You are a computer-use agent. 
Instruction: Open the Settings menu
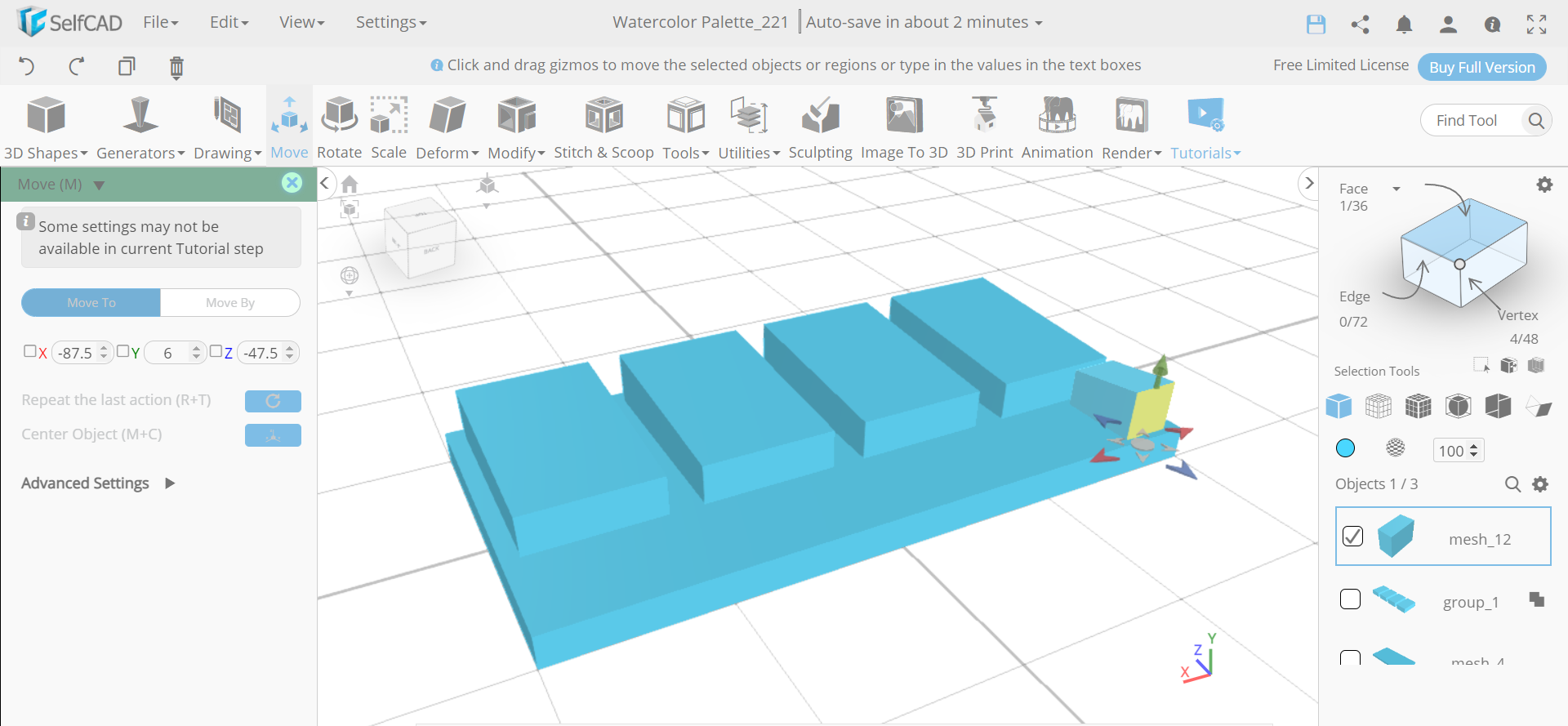[x=390, y=23]
